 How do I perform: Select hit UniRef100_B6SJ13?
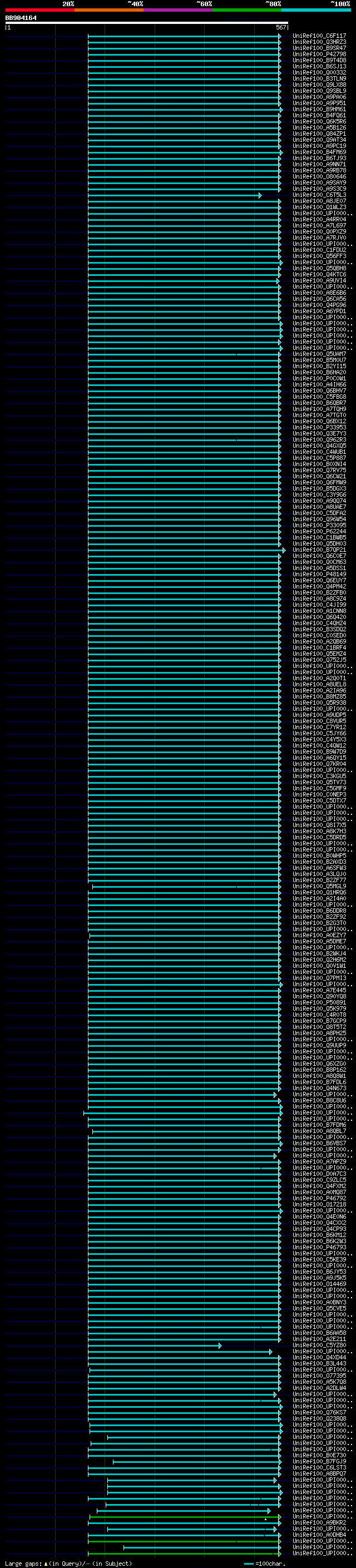319,66
